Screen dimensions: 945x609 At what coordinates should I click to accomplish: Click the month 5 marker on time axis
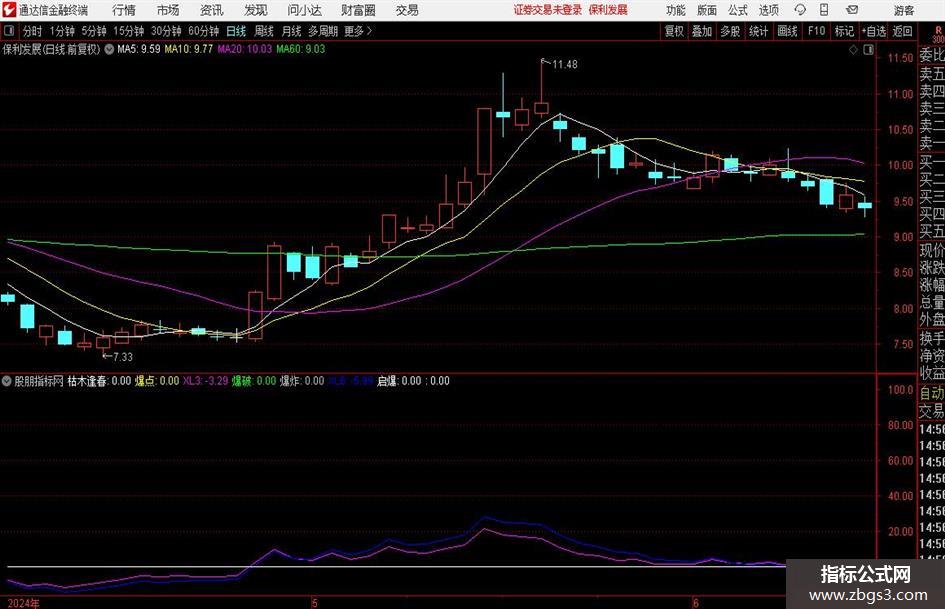tap(315, 603)
